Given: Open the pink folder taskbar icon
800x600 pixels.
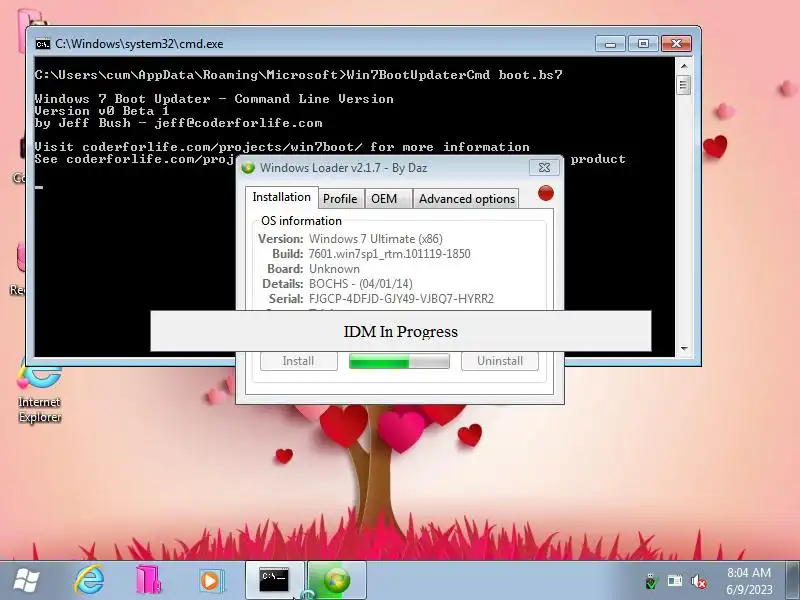Looking at the screenshot, I should [x=149, y=581].
